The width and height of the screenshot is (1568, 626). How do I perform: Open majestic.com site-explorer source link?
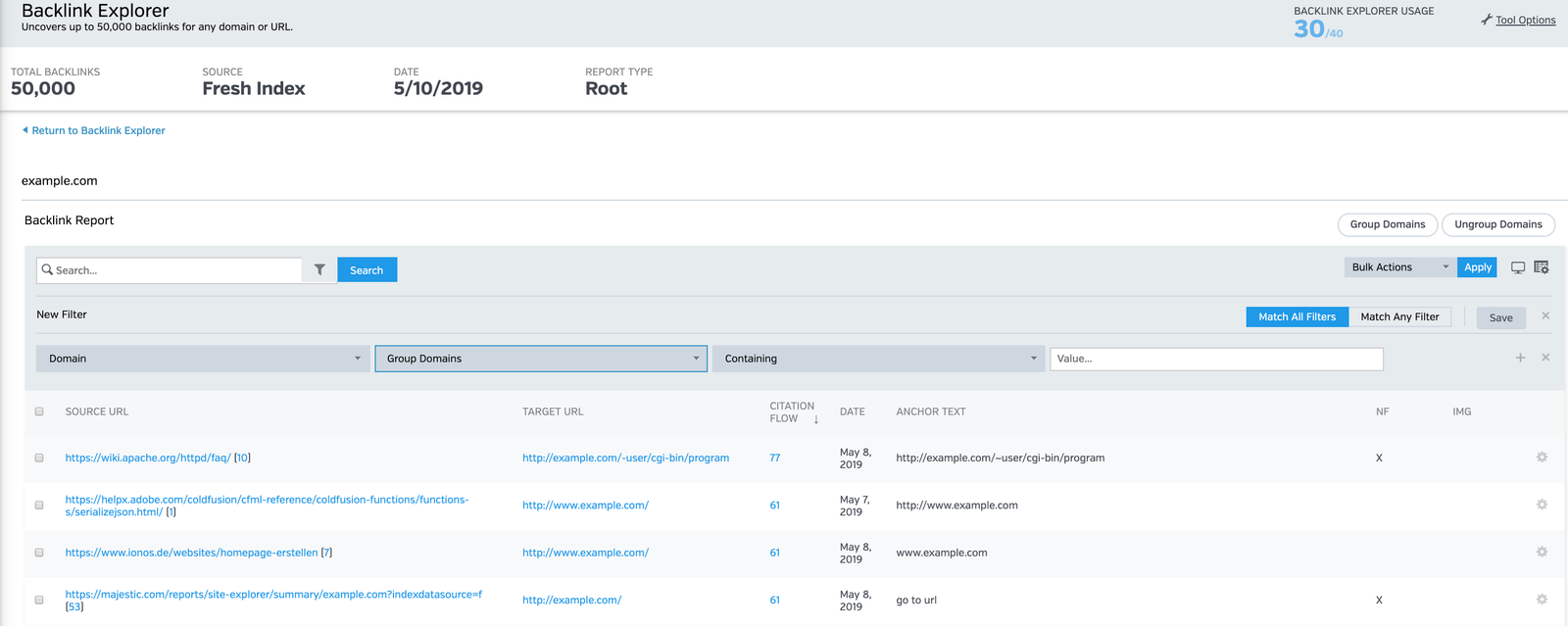[273, 594]
